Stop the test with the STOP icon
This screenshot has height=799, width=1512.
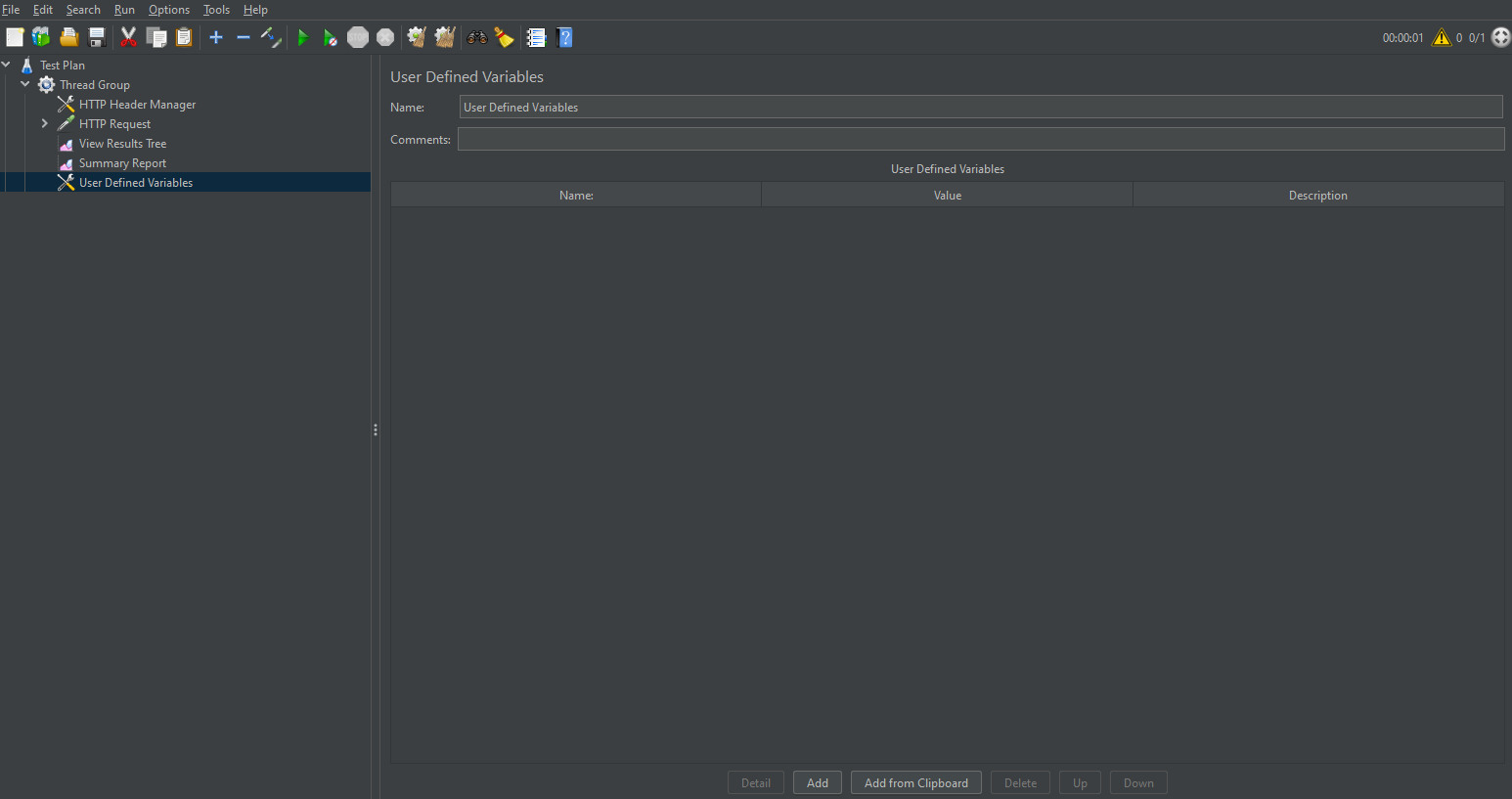pos(358,37)
